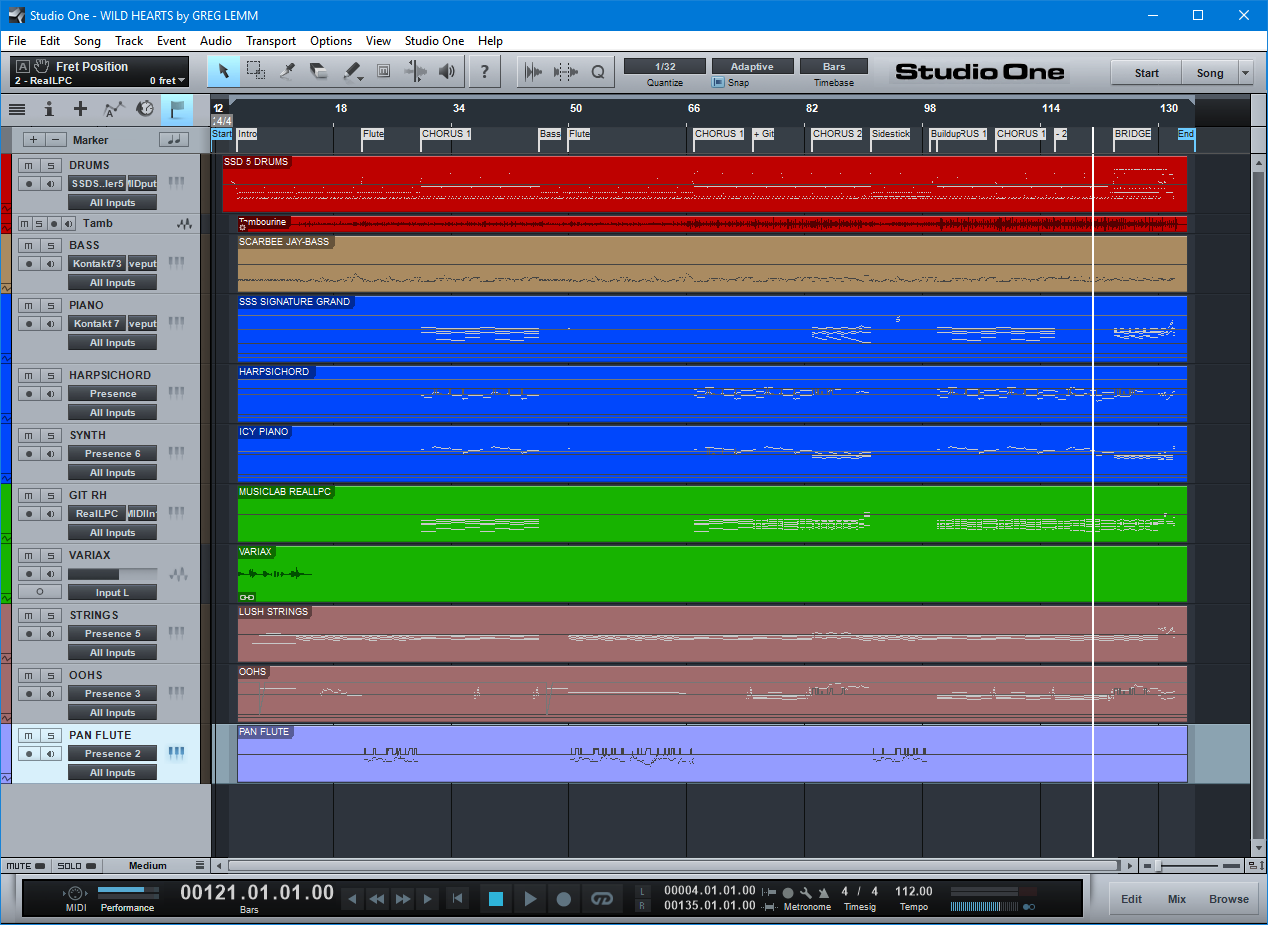Viewport: 1268px width, 925px height.
Task: Select the Range tool
Action: coord(256,71)
